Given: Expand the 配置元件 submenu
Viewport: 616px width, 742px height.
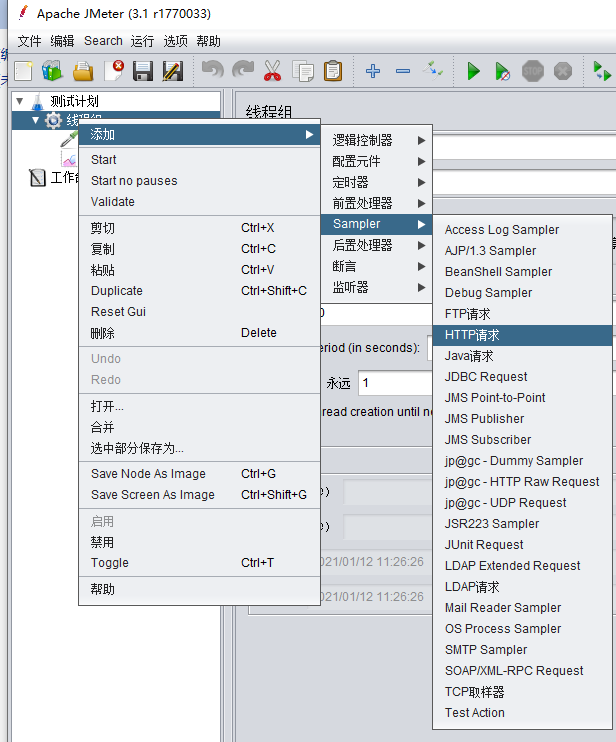Looking at the screenshot, I should [377, 161].
